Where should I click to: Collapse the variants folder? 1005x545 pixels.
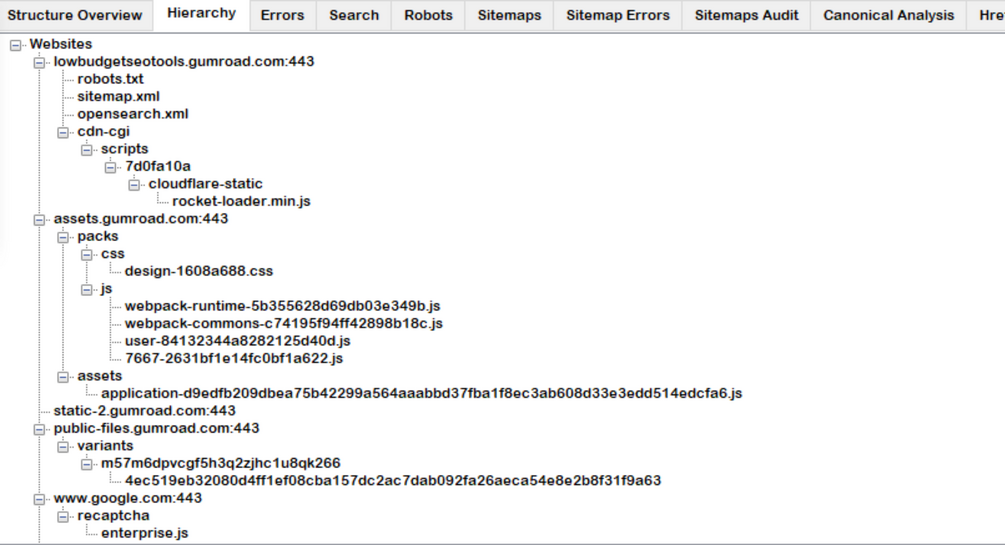coord(63,446)
